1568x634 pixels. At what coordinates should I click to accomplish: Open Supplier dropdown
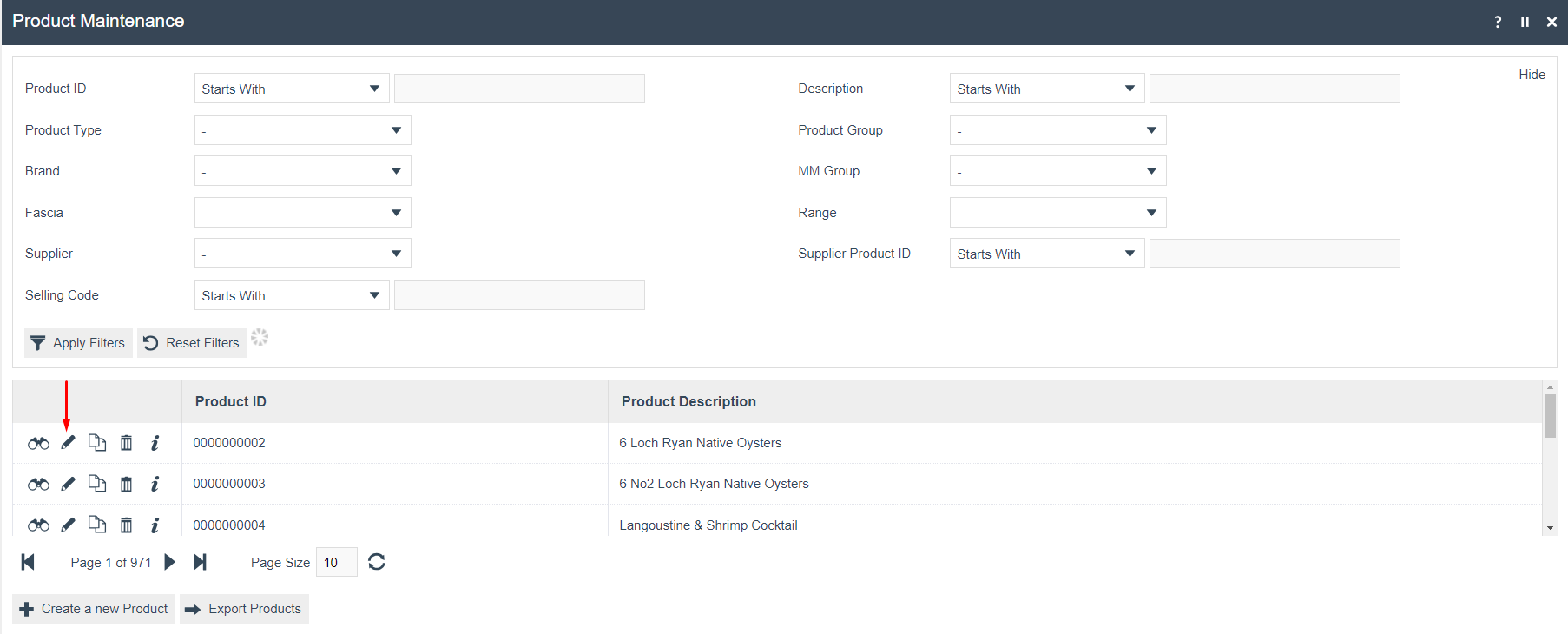303,254
